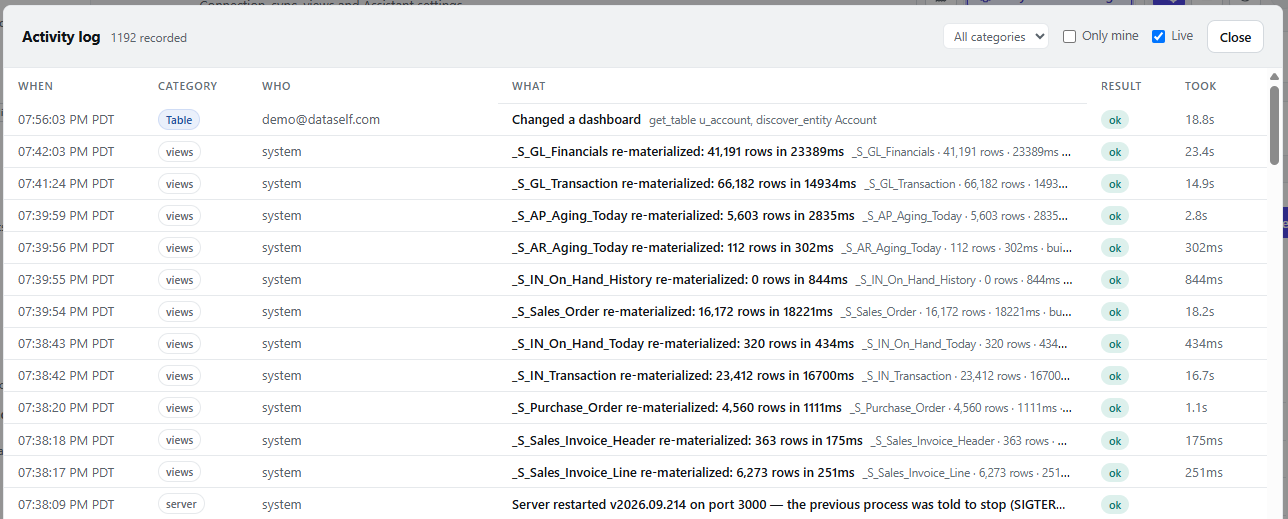Click the 844ms duration value
Screen dimensions: 1288x519
pos(1204,280)
